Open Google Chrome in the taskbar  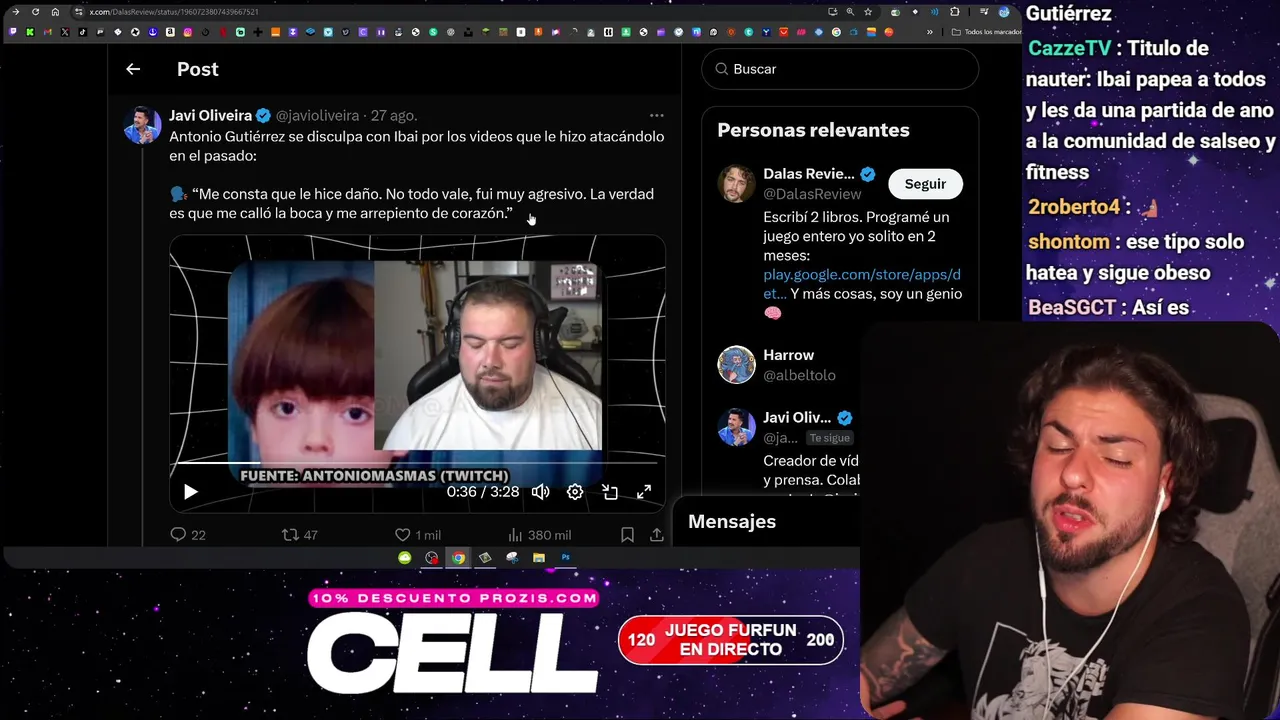click(458, 558)
